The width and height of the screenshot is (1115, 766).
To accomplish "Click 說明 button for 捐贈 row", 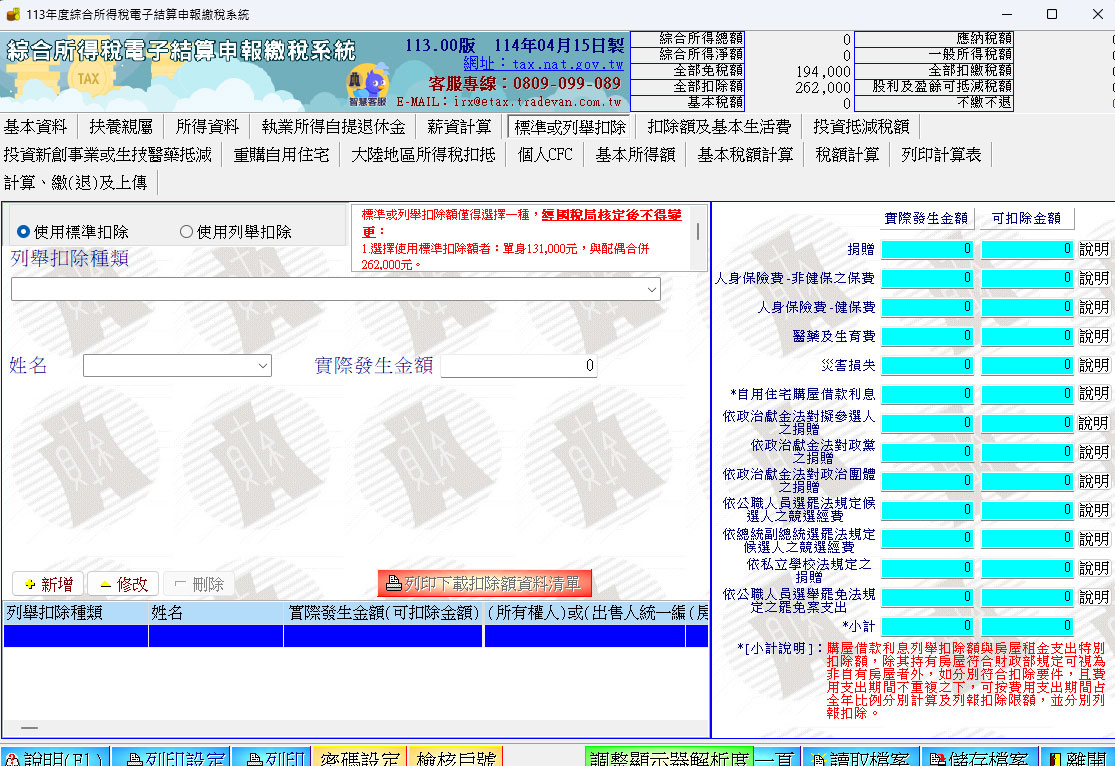I will click(x=1094, y=250).
